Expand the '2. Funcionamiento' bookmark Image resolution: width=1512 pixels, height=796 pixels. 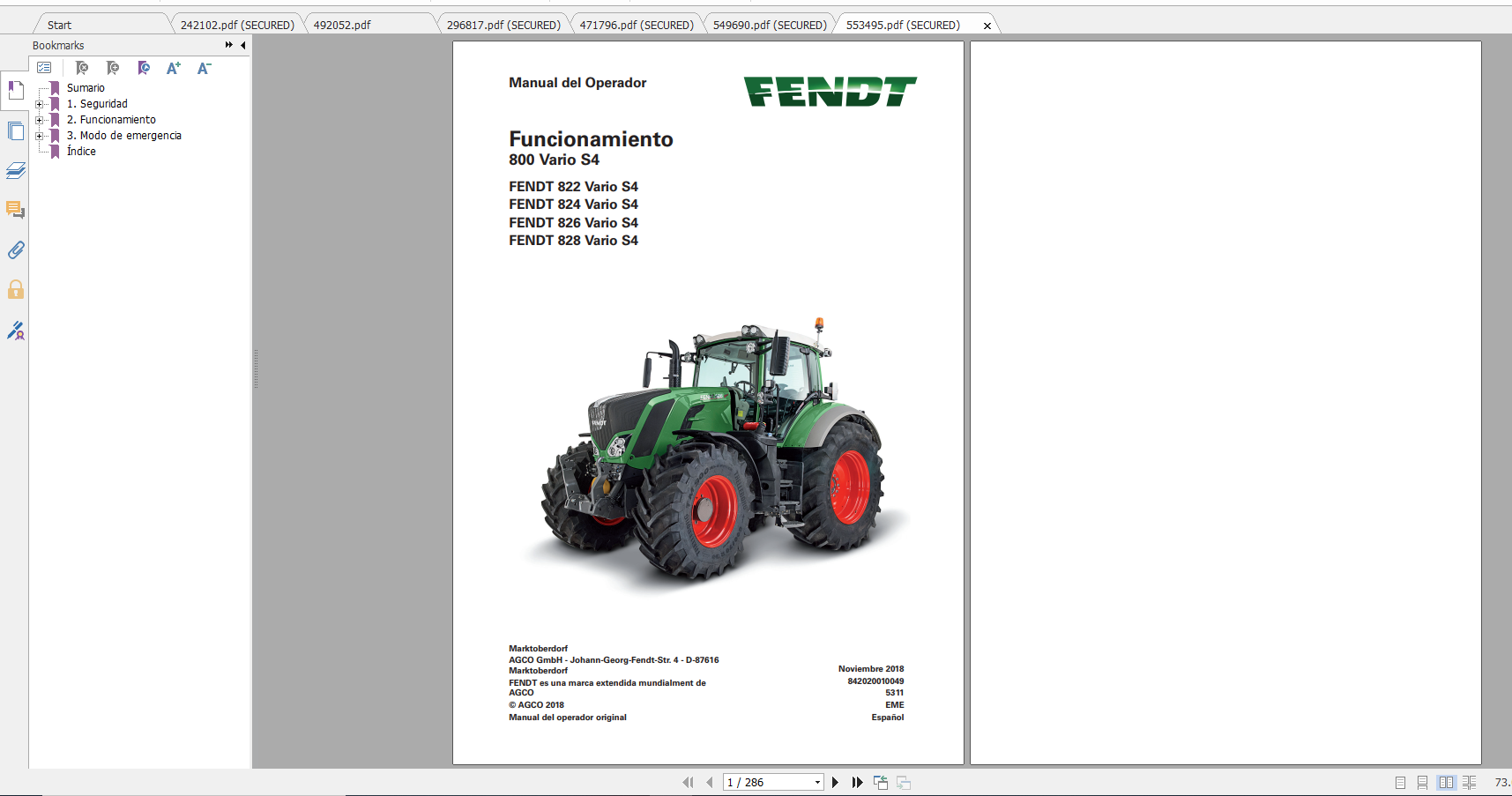click(39, 120)
